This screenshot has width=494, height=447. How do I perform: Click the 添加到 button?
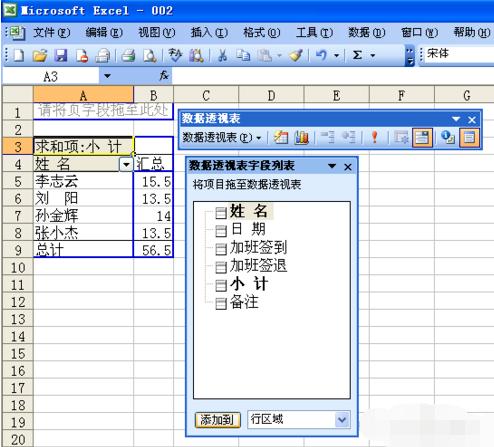(218, 420)
